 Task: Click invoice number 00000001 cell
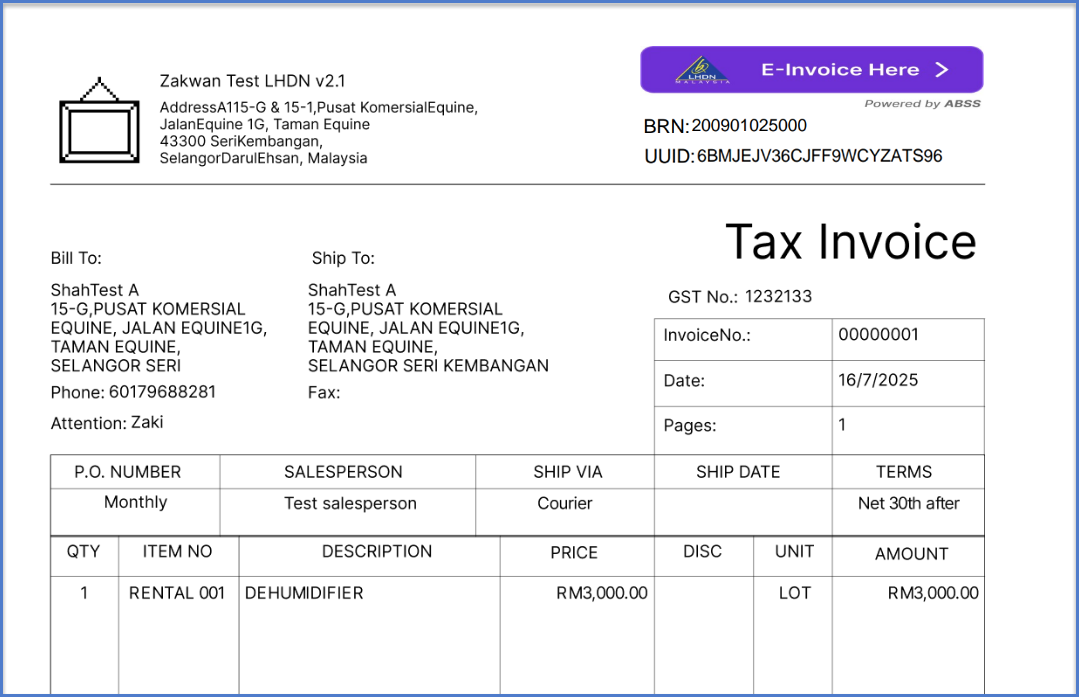point(878,335)
